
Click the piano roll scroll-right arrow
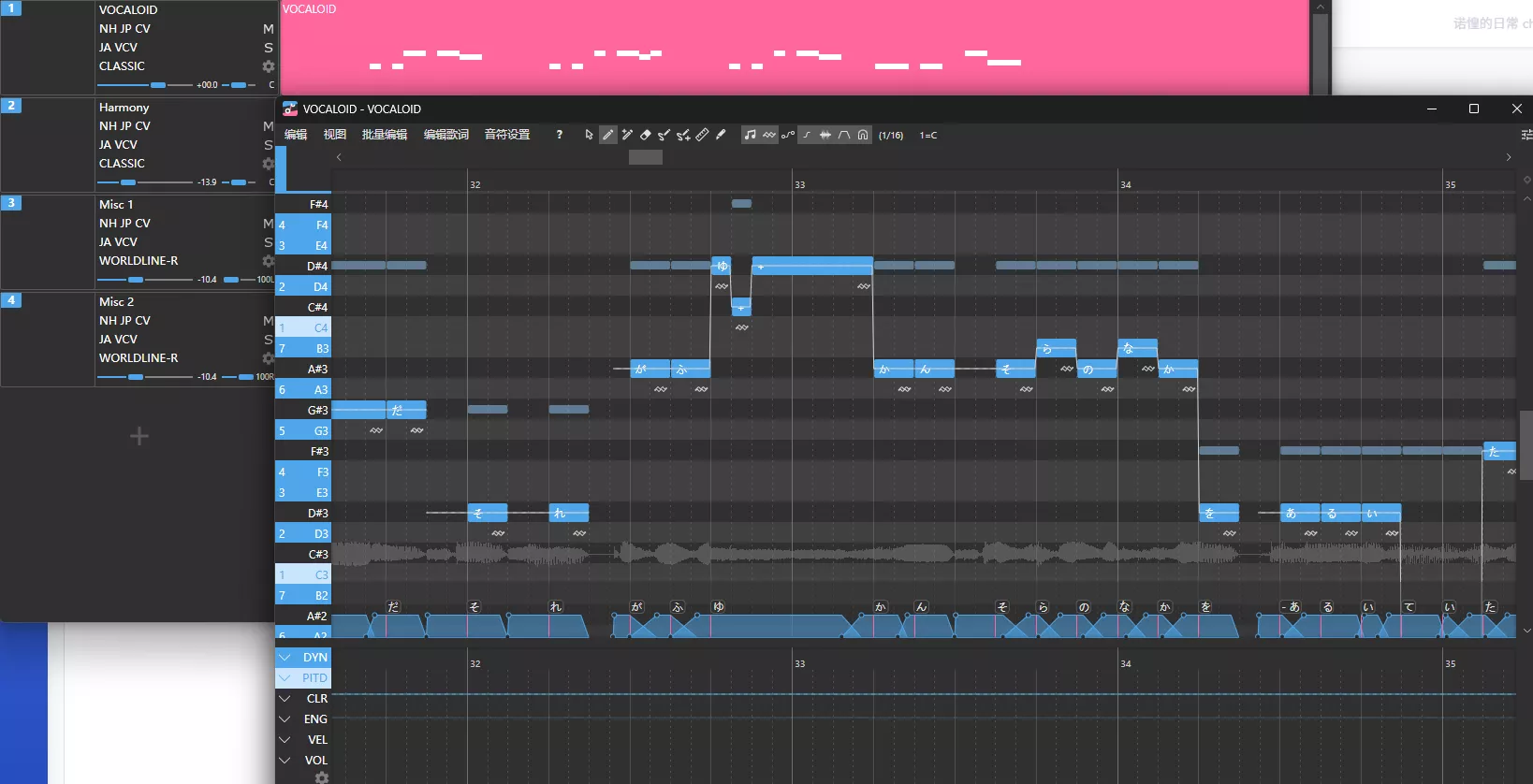coord(1509,157)
